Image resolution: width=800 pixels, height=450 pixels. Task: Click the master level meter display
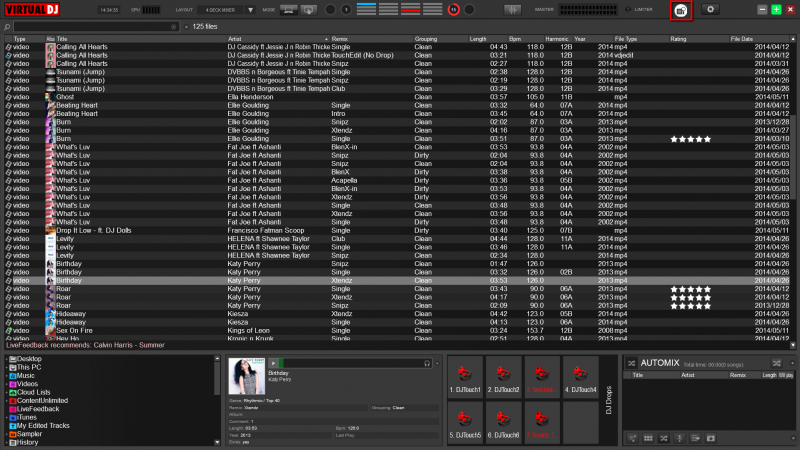click(588, 9)
